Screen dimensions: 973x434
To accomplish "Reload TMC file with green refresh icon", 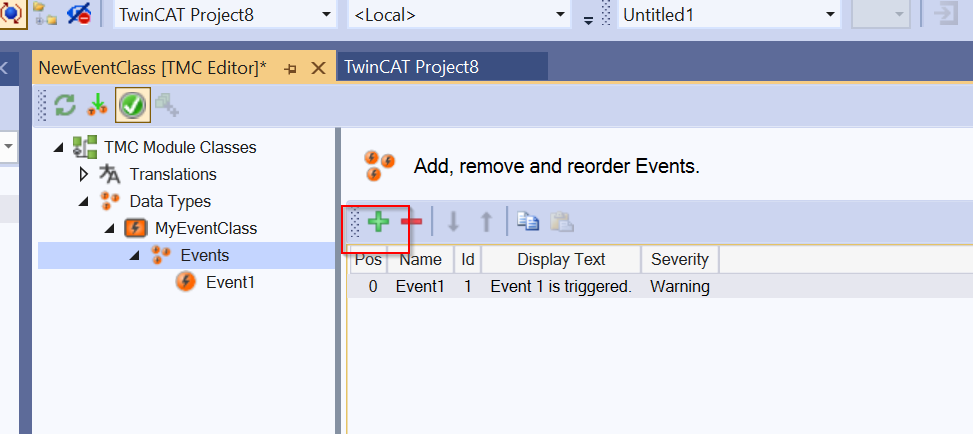I will coord(65,105).
